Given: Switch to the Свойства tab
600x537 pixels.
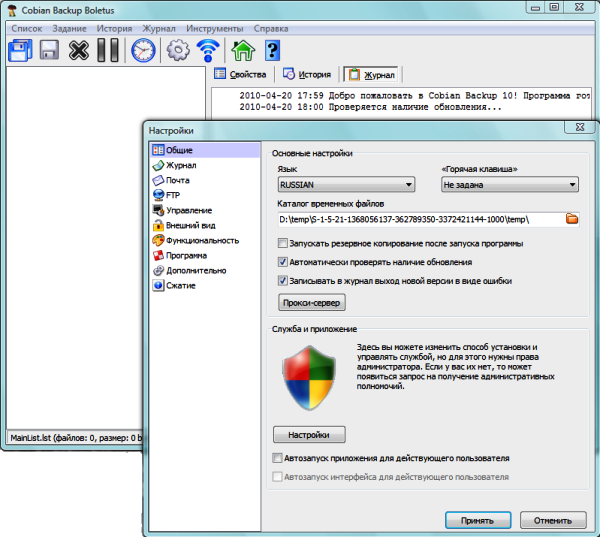Looking at the screenshot, I should coord(240,74).
